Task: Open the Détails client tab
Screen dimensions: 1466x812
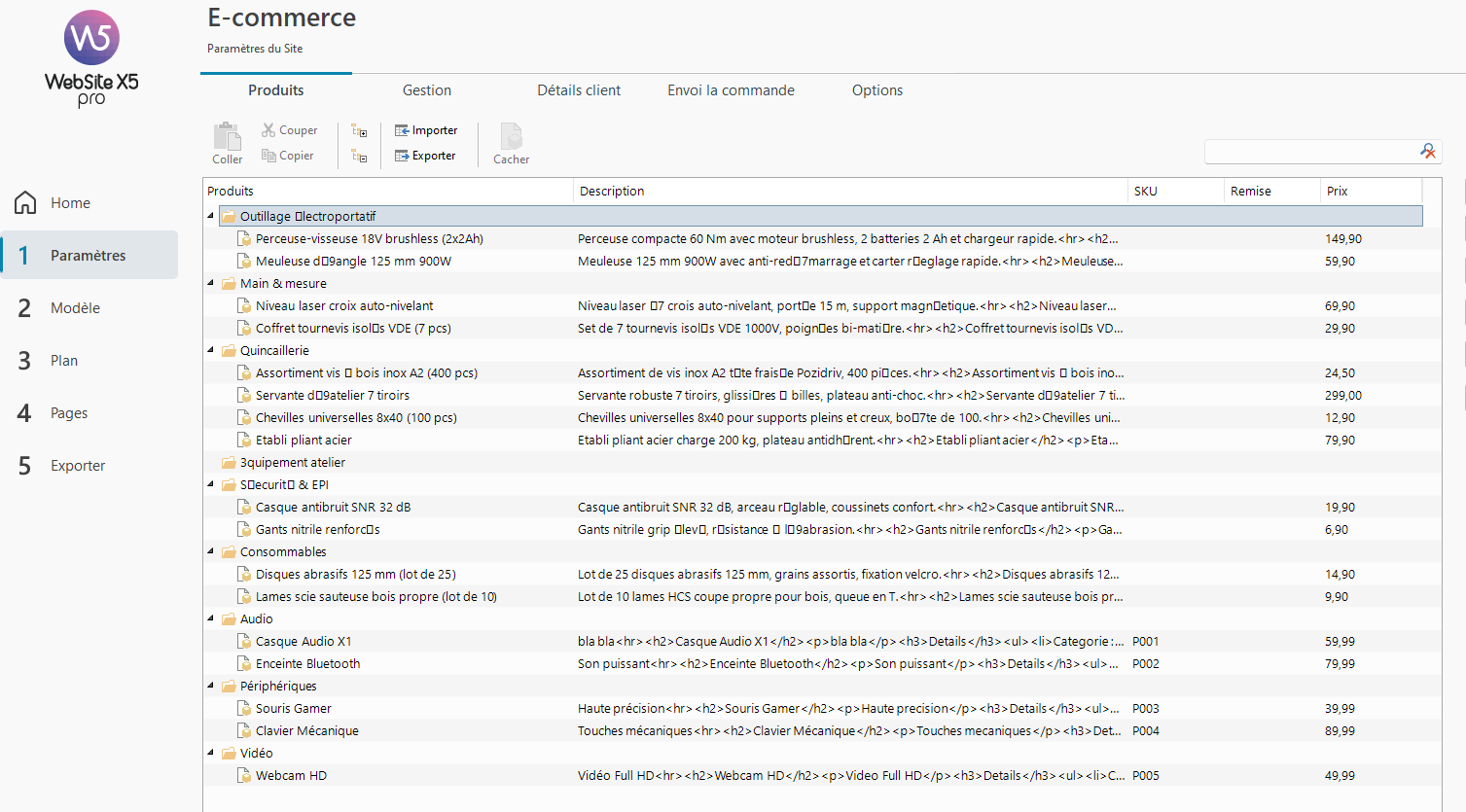Action: (579, 90)
